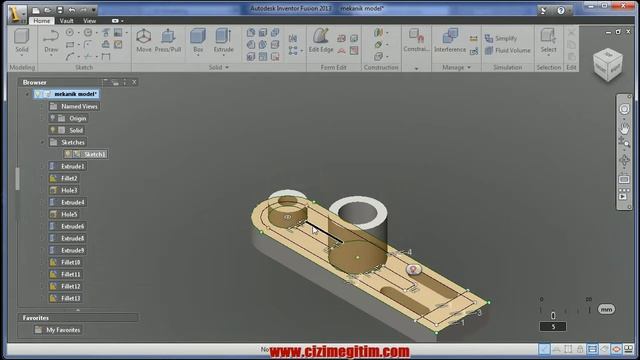Image resolution: width=640 pixels, height=360 pixels.
Task: Collapse the mekanik model root node
Action: [x=27, y=94]
